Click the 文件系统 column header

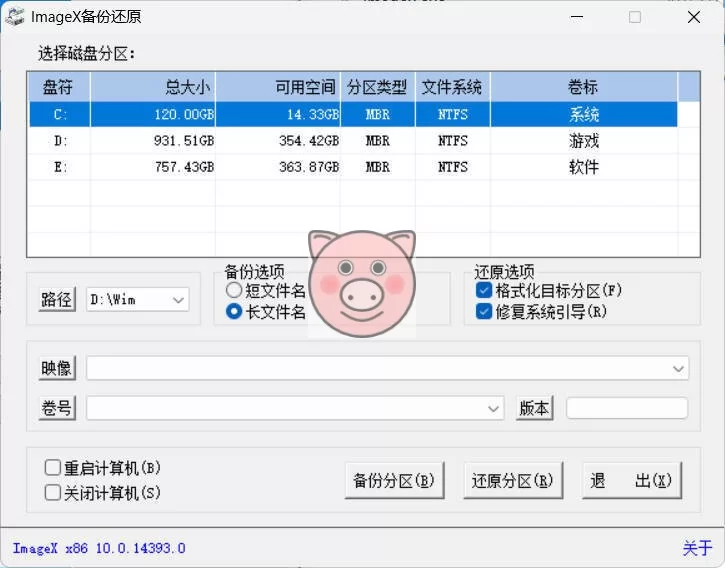(x=453, y=87)
